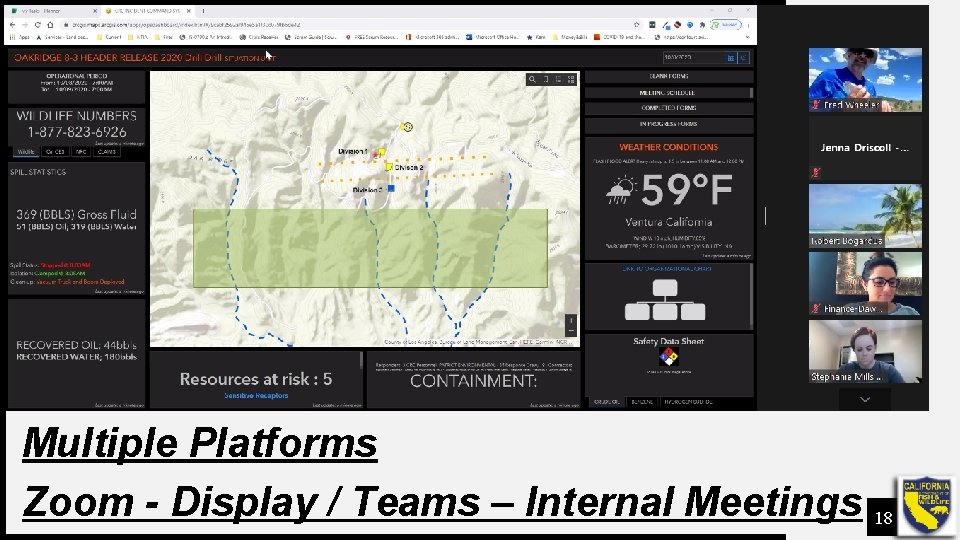
Task: Select the Claims tab
Action: pos(107,152)
